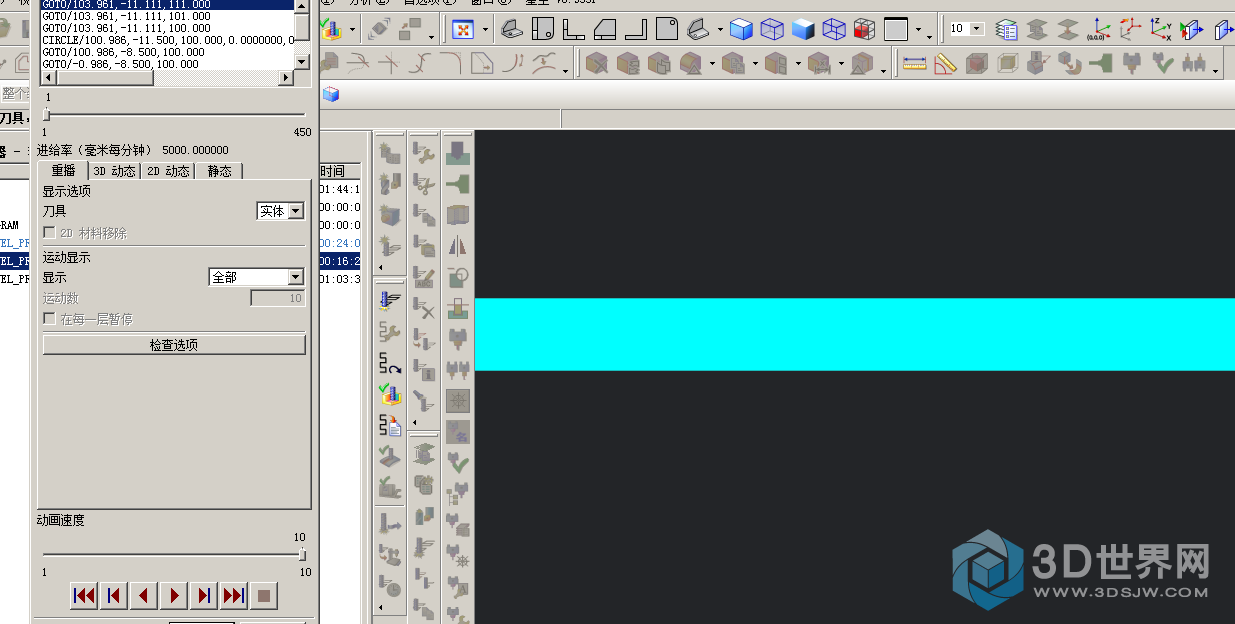Select the GOTO/-0.986,-8.500,100.000 line
1235x624 pixels.
tap(168, 64)
